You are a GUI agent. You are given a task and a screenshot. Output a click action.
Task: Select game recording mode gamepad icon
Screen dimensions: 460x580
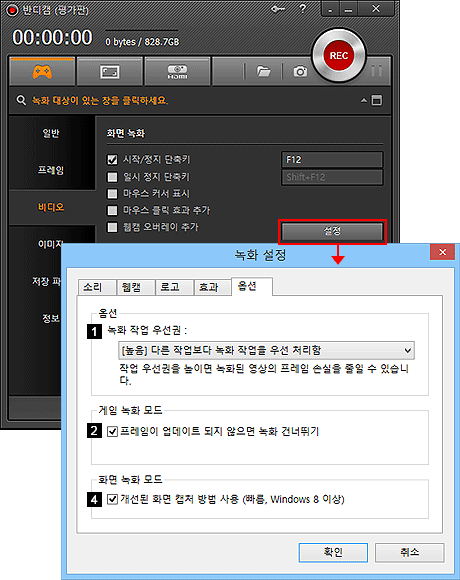[x=42, y=71]
